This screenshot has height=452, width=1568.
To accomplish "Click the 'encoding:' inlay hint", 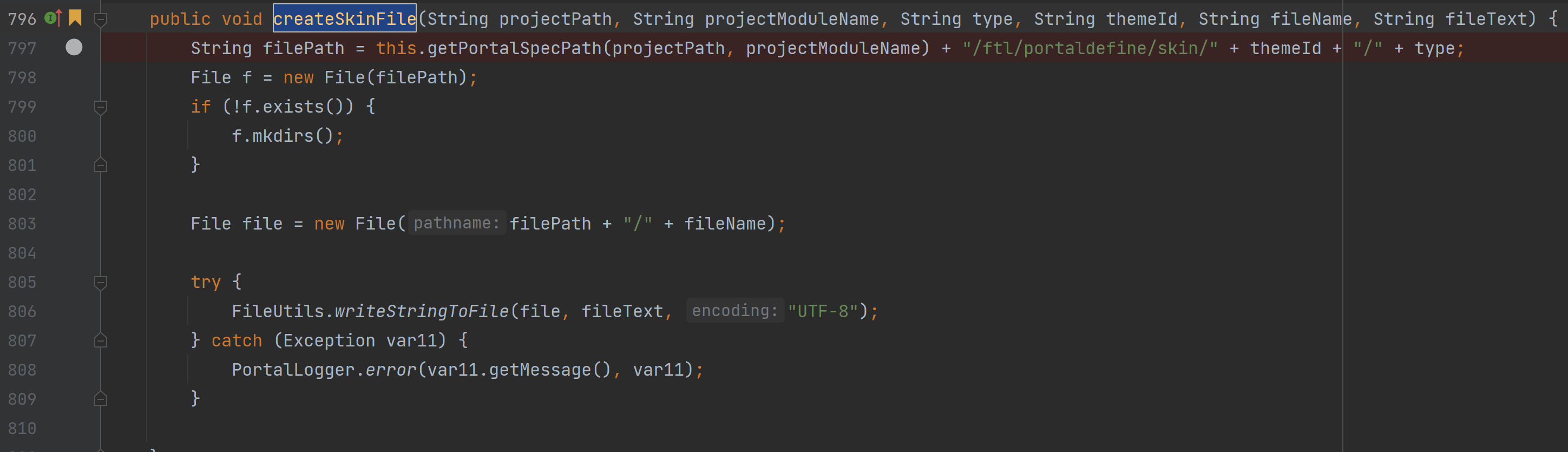I will coord(734,311).
